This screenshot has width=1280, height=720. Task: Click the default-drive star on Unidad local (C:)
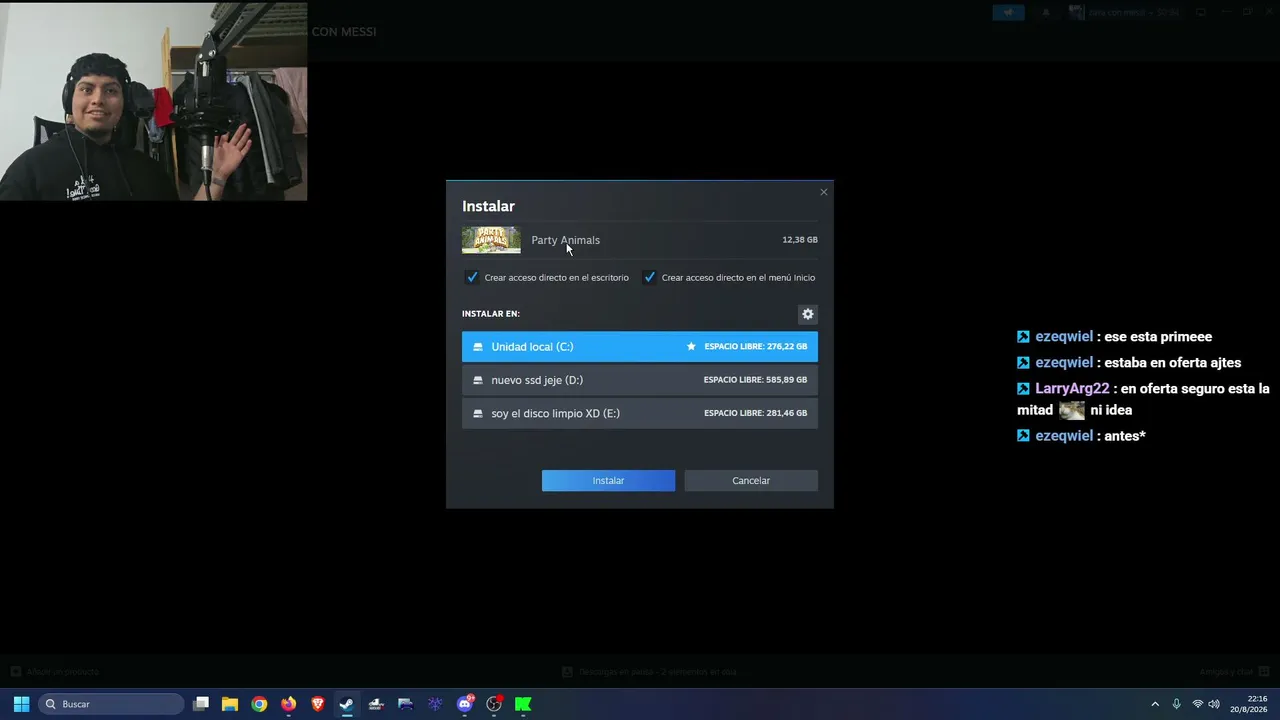tap(691, 347)
